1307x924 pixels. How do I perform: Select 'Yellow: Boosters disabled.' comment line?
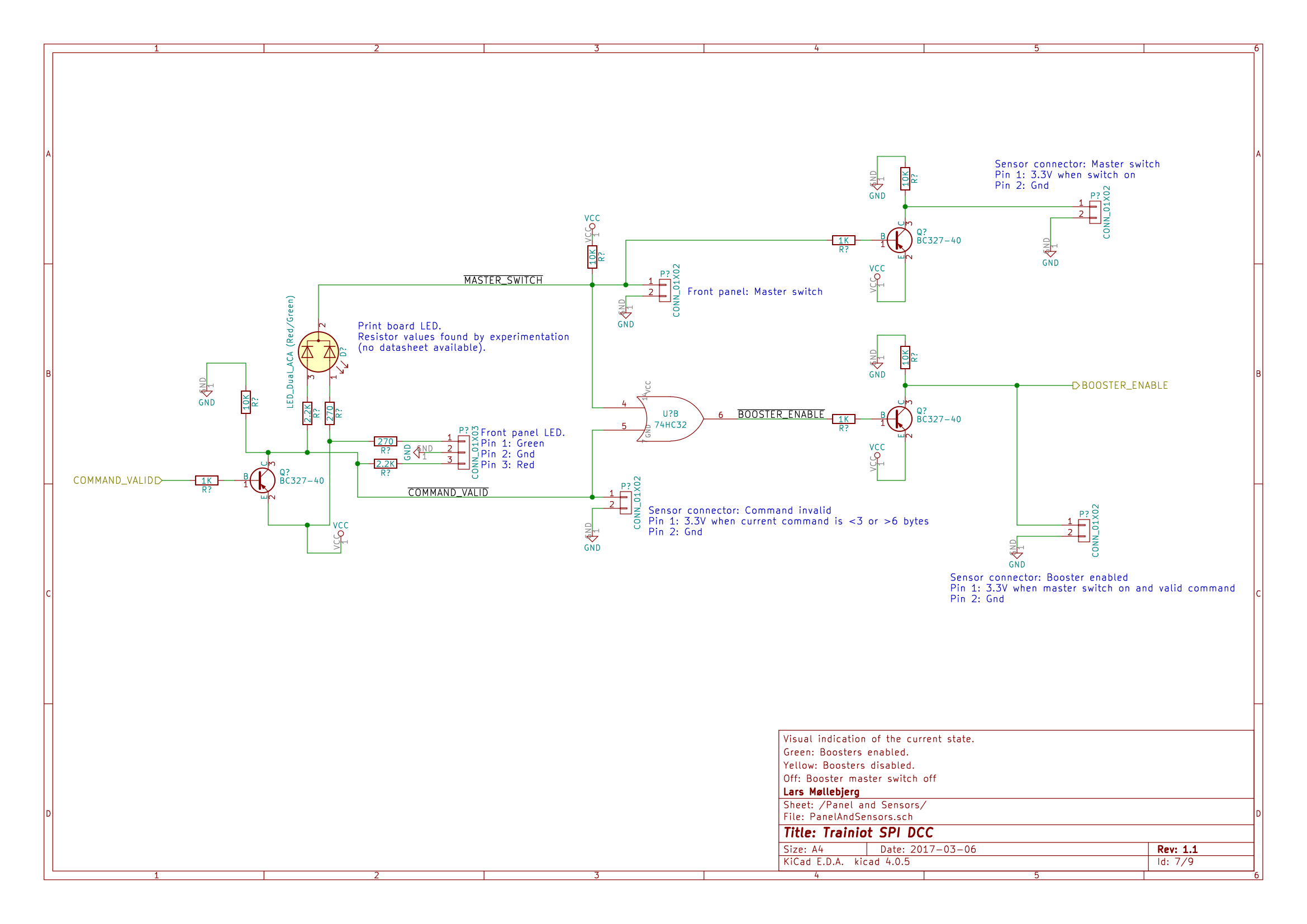point(849,765)
